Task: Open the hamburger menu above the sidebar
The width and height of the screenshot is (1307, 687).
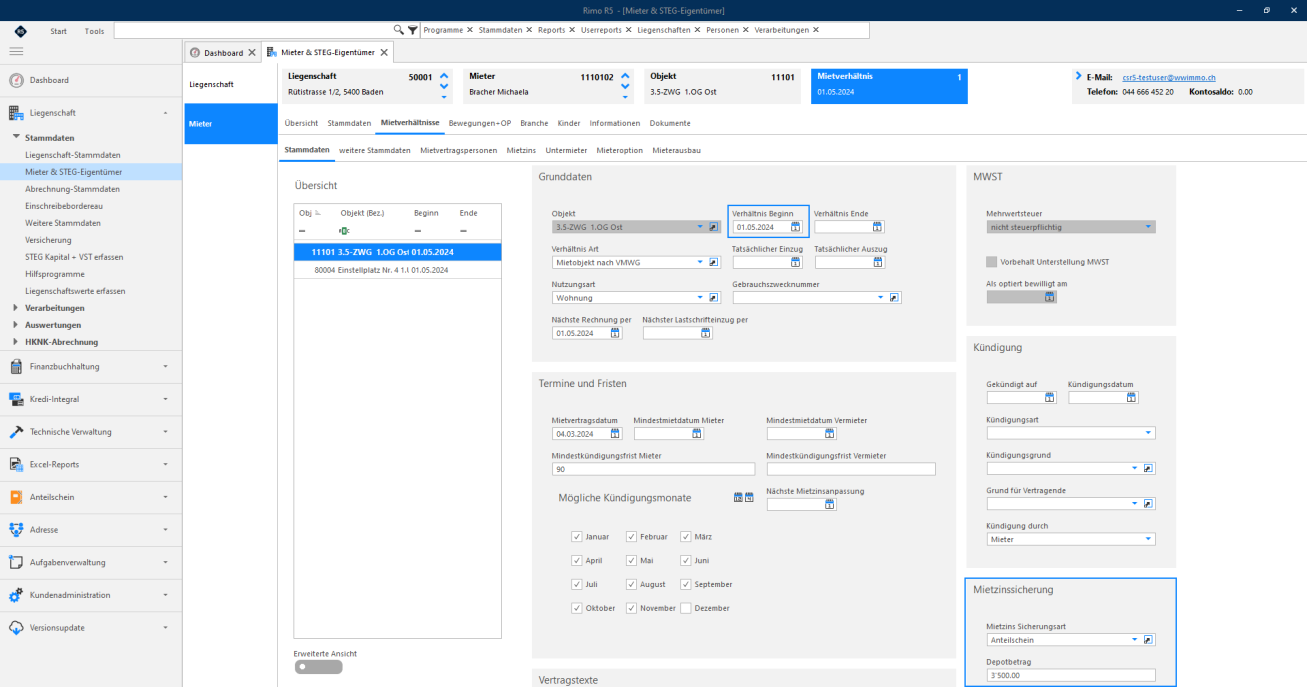Action: click(16, 51)
